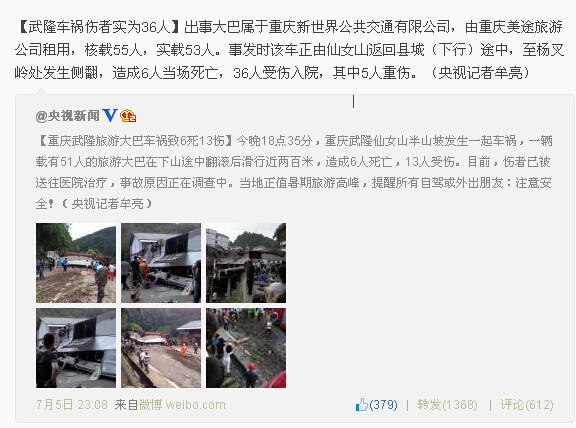Click quoted headline 重庆武隆旅游大巴车祸致6死13伤
This screenshot has height=428, width=576.
136,141
